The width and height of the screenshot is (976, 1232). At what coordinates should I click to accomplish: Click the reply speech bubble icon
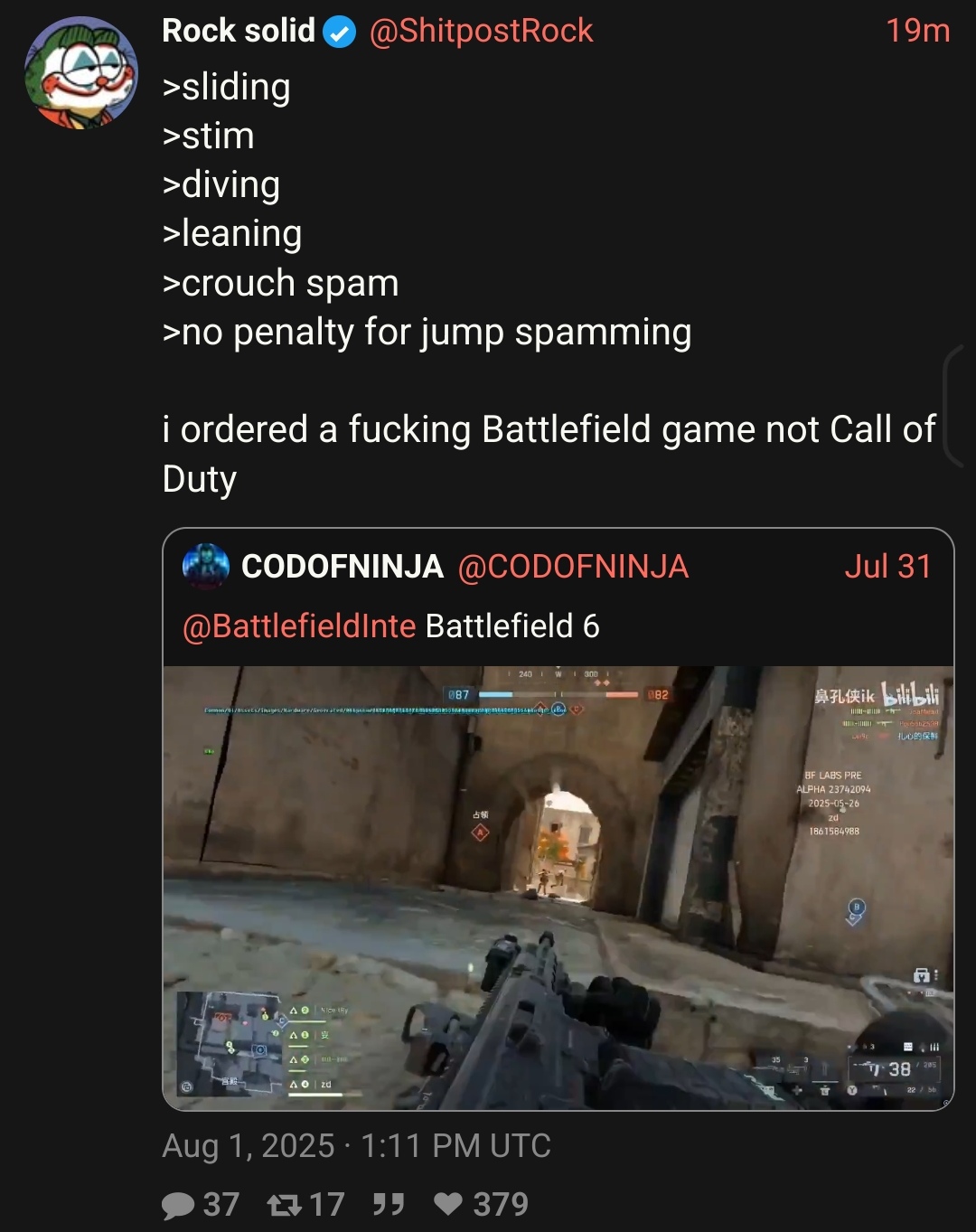[178, 1205]
